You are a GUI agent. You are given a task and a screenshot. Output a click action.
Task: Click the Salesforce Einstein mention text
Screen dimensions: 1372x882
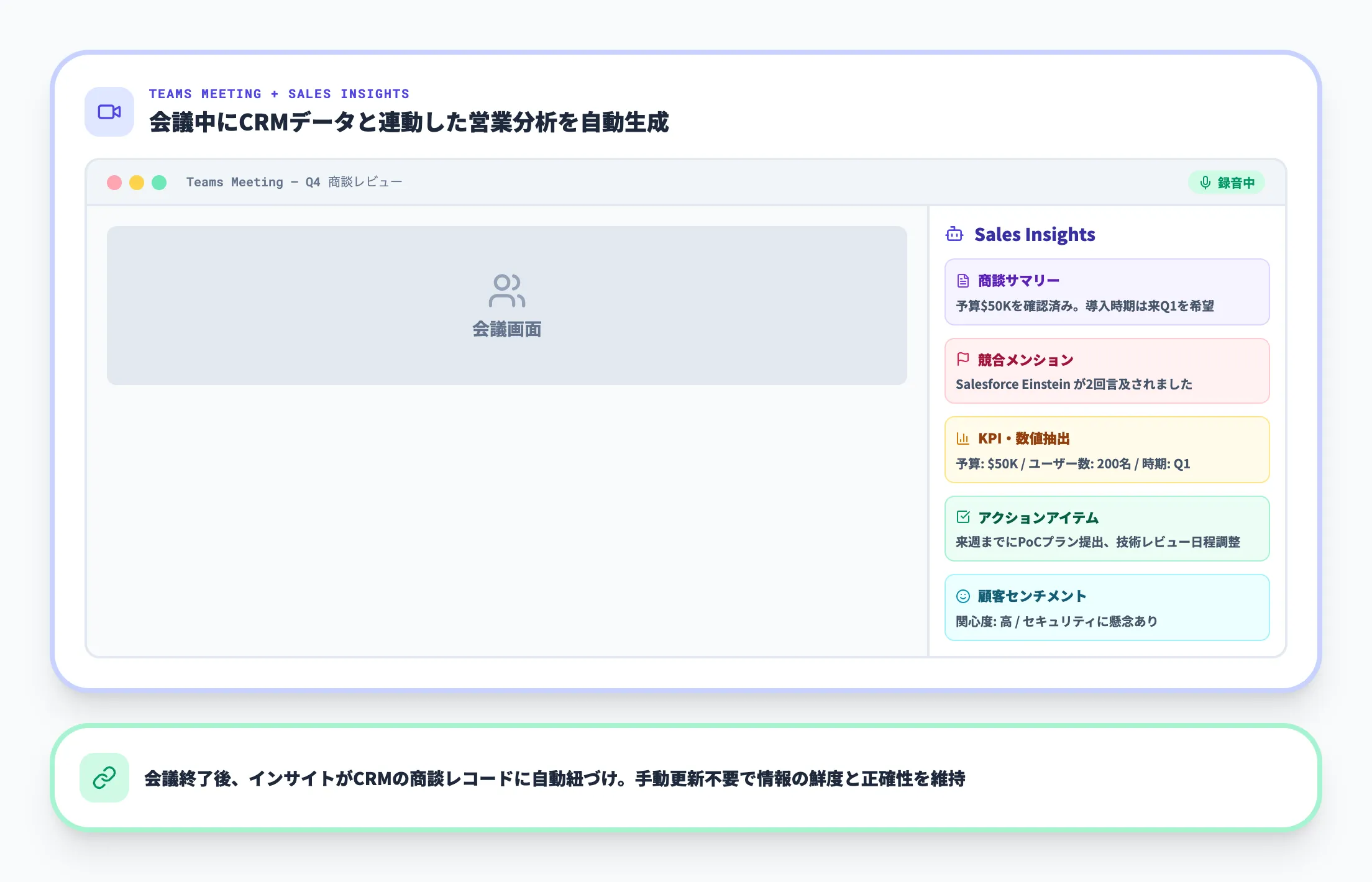pyautogui.click(x=1073, y=384)
